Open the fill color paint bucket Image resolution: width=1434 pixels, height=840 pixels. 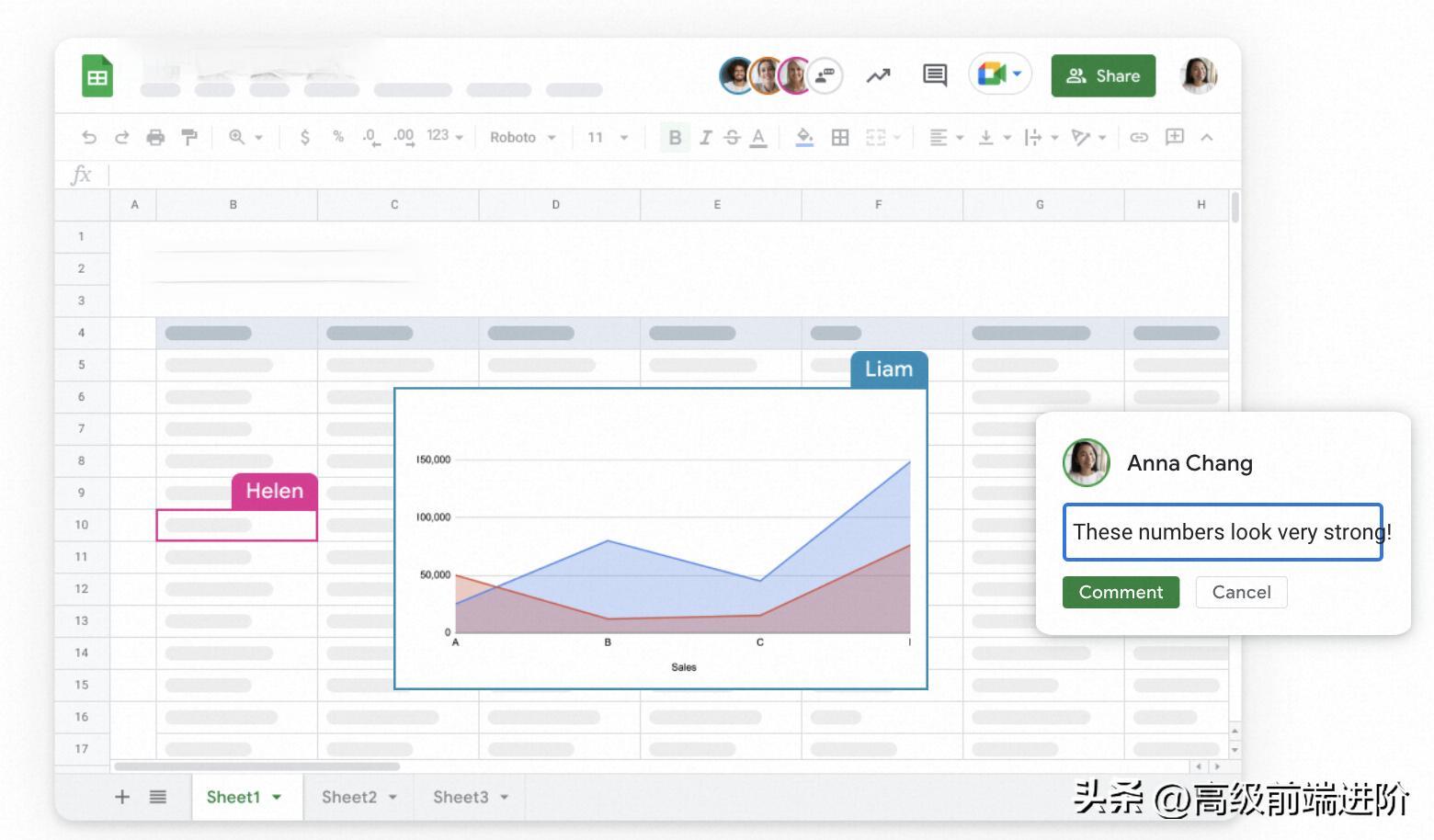(804, 137)
